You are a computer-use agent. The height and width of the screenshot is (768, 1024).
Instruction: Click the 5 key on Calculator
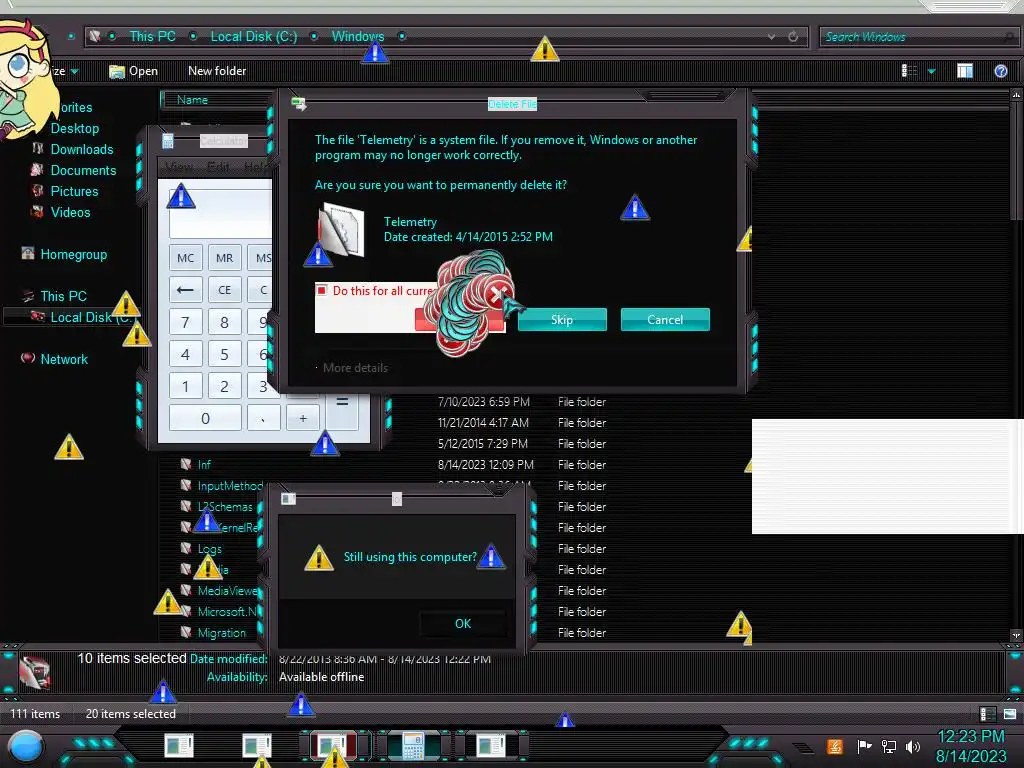(x=224, y=354)
